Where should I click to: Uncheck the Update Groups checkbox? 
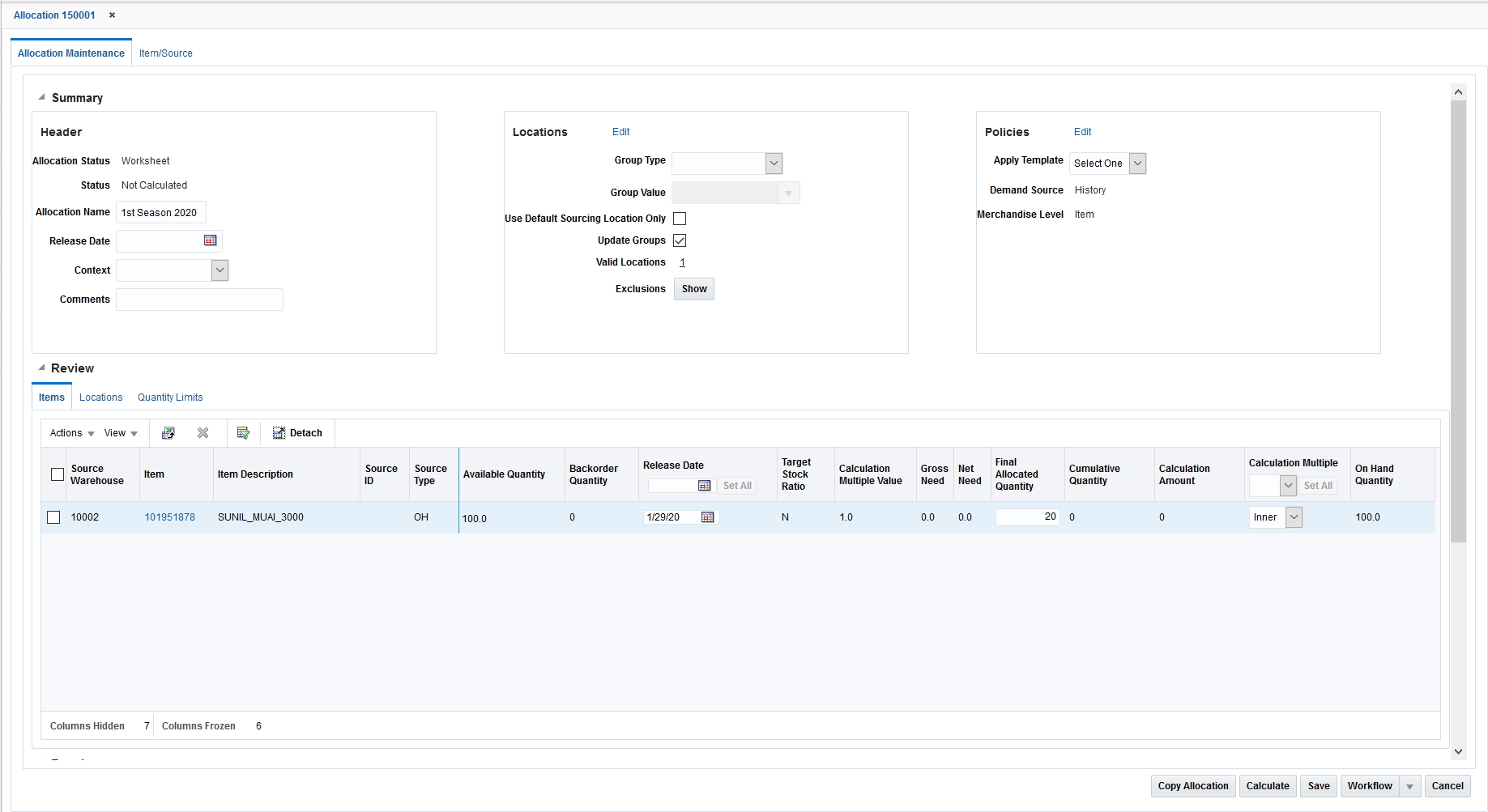coord(680,240)
